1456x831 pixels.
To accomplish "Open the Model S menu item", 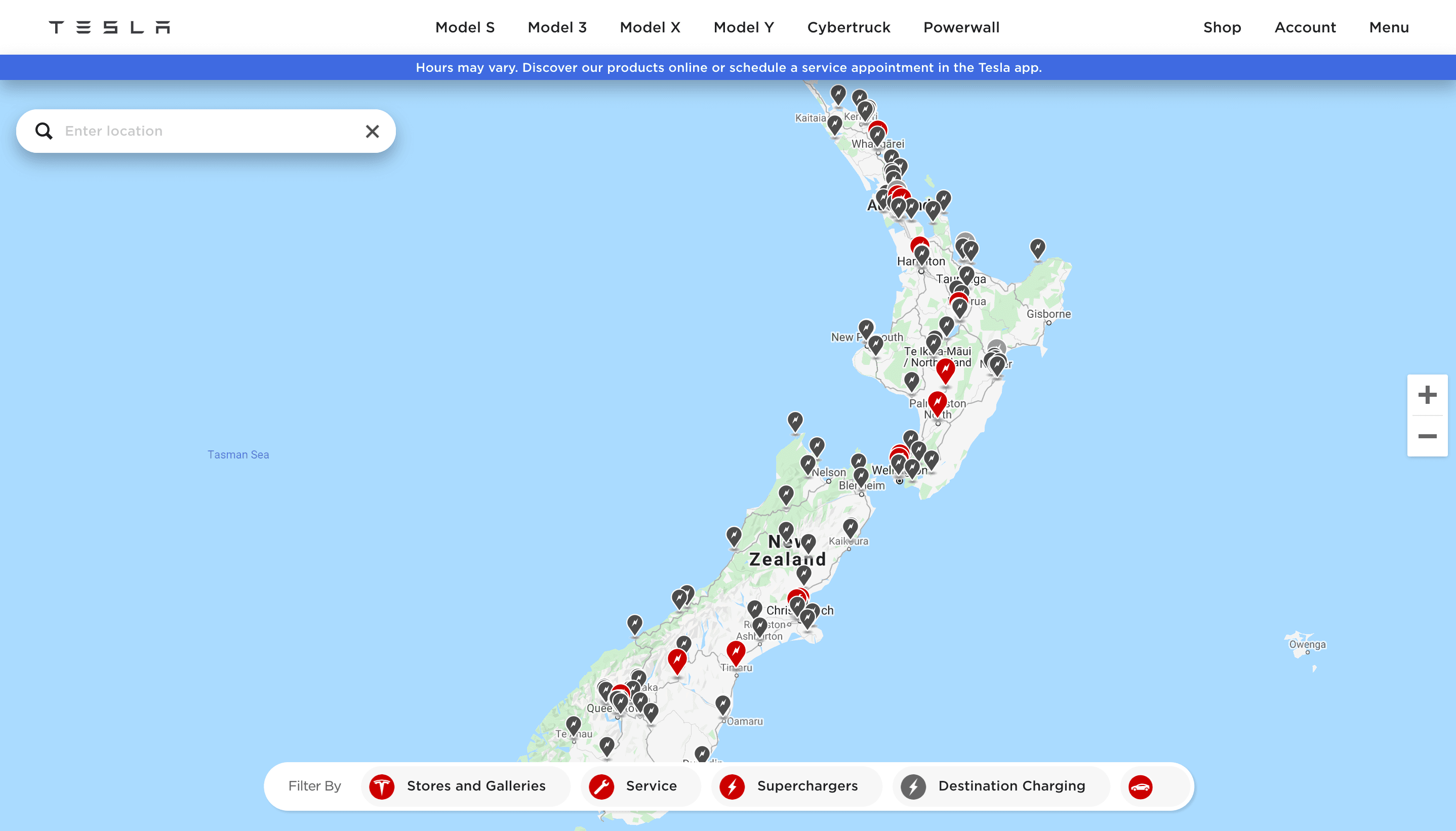I will [x=465, y=27].
